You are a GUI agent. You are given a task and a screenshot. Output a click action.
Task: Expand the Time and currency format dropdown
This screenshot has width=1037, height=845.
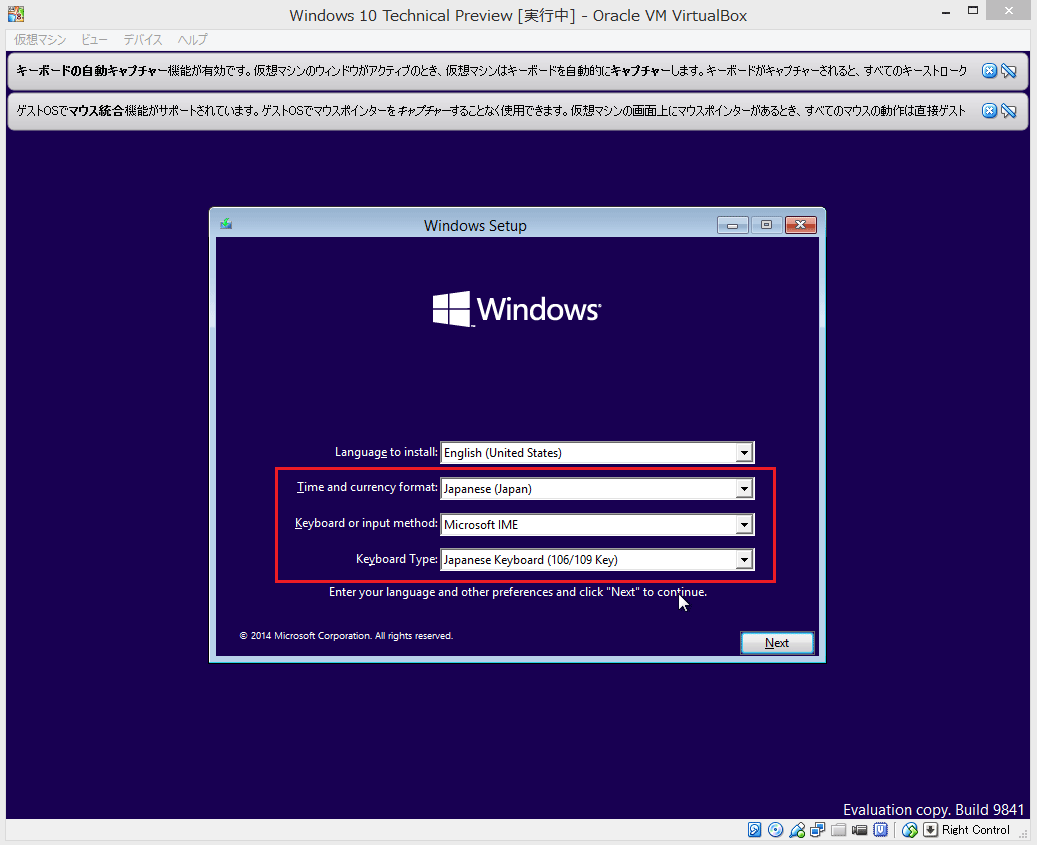pos(744,489)
